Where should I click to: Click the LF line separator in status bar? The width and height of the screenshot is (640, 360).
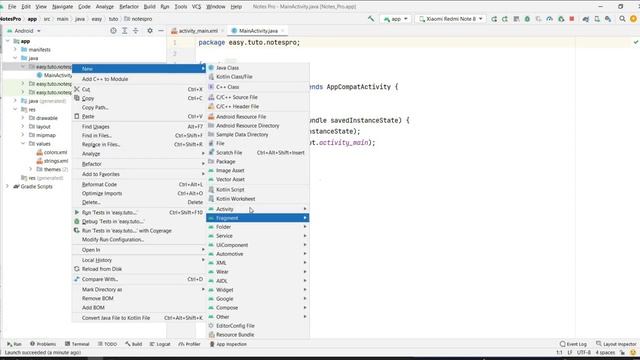[569, 352]
